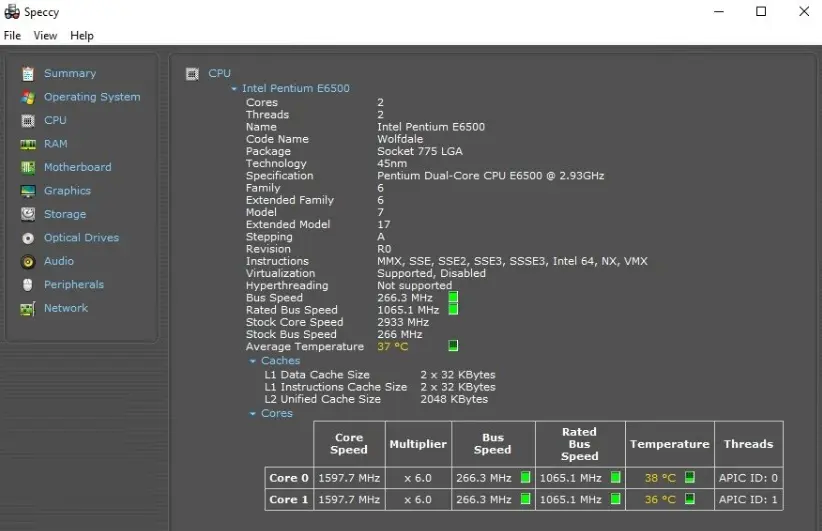This screenshot has width=822, height=531.
Task: Open the Audio section link
Action: [x=59, y=261]
